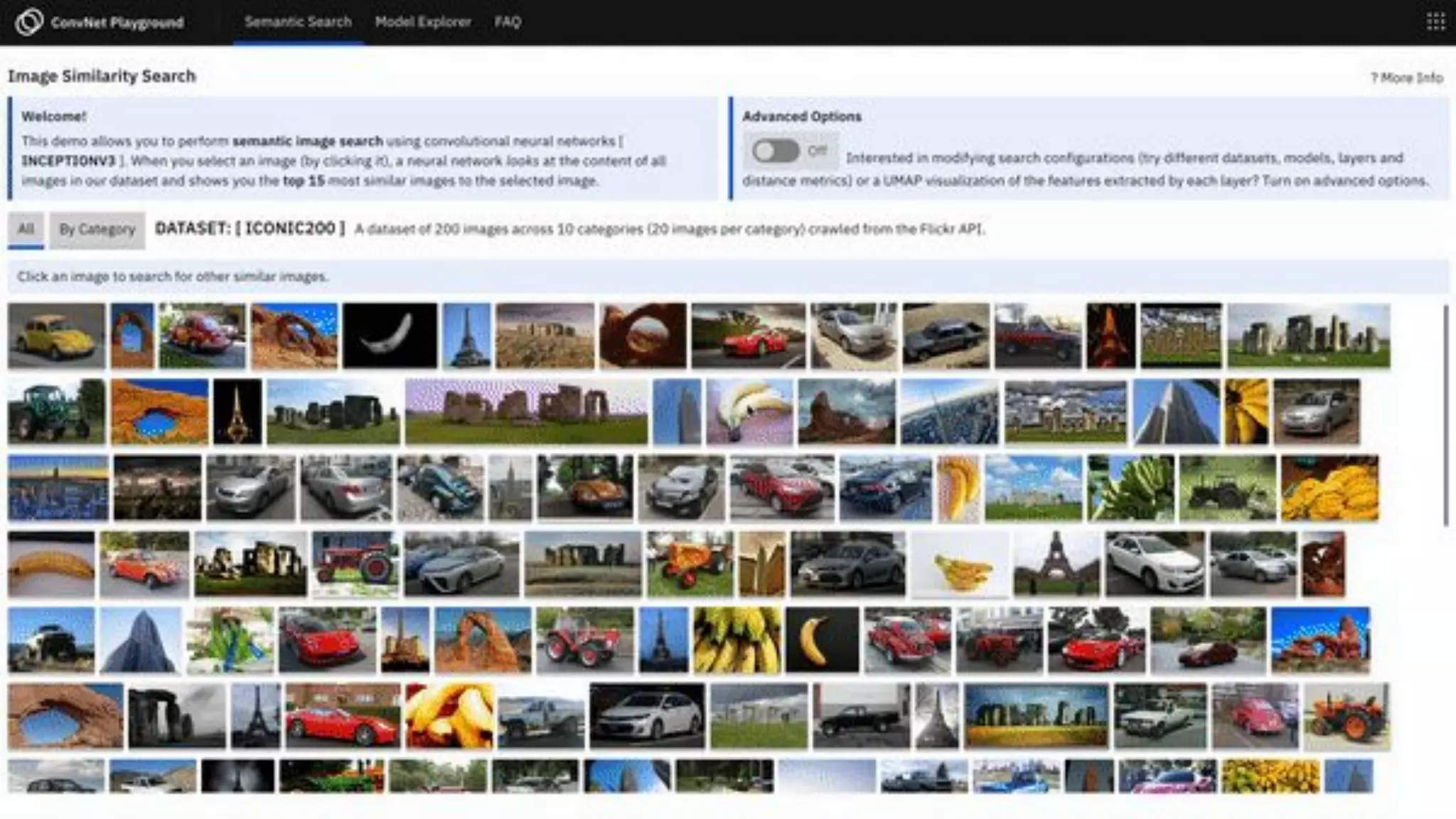Screen dimensions: 1456x819
Task: Open the app grid menu icon
Action: 1435,22
